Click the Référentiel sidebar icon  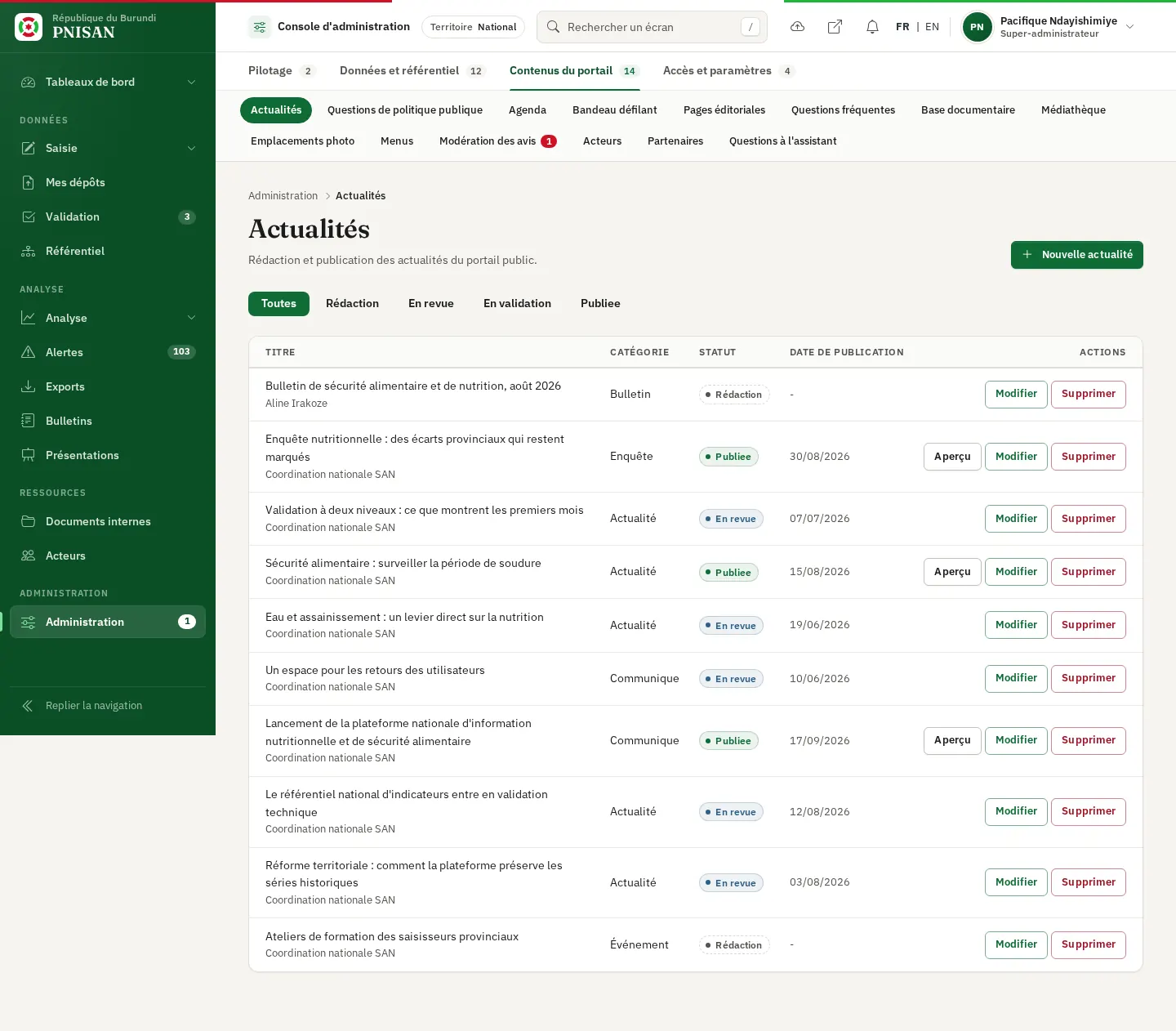click(29, 251)
